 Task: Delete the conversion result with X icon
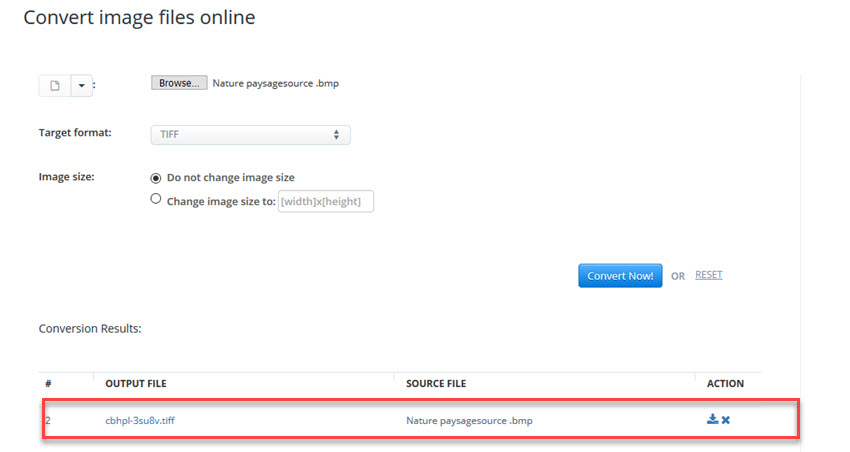point(726,420)
